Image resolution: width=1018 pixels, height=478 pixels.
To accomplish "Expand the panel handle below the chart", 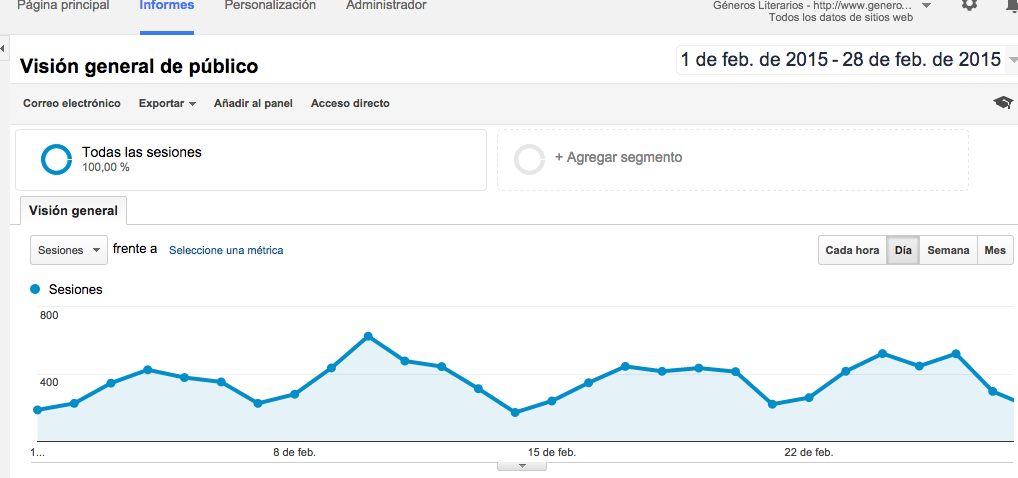I will pyautogui.click(x=521, y=466).
